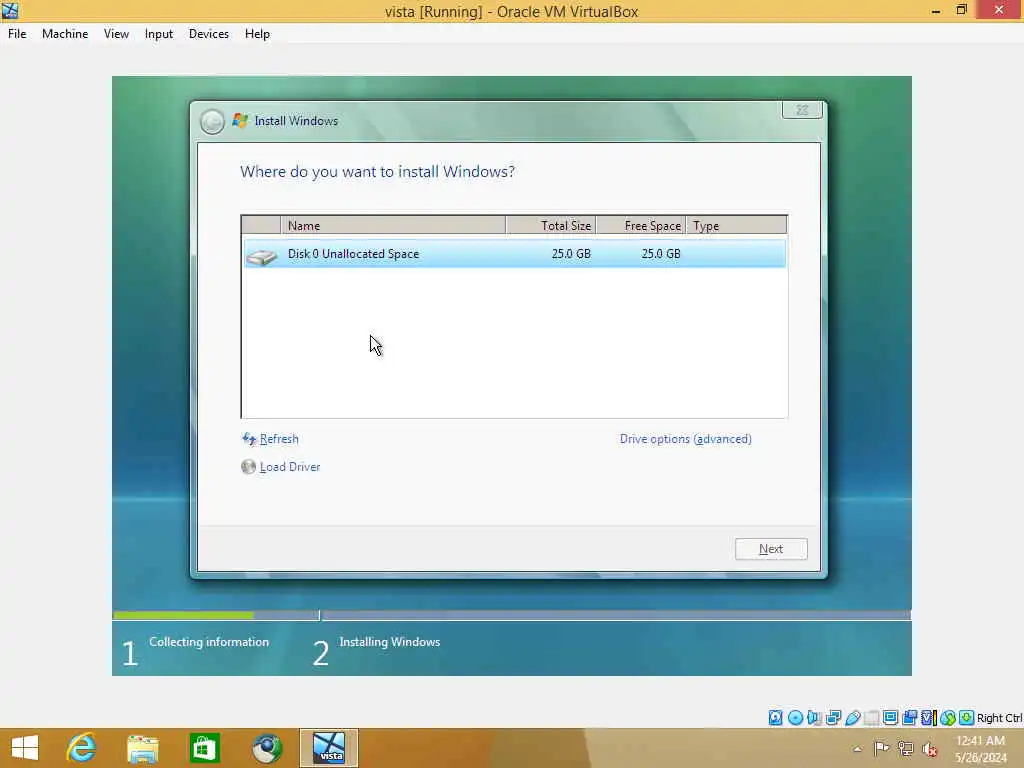Click the hard drive icon for Disk 0
Viewport: 1024px width, 768px height.
coord(262,255)
